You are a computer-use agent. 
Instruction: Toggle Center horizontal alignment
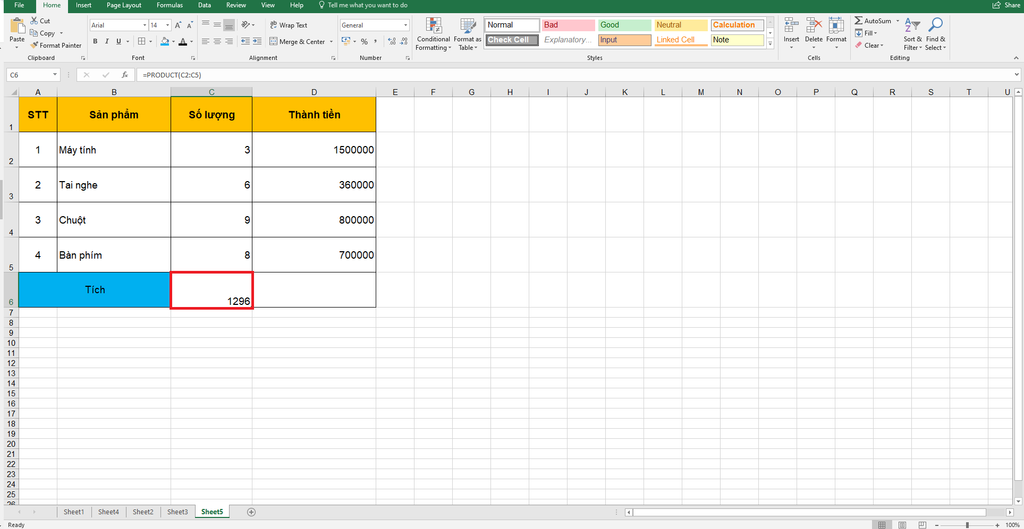tap(217, 41)
